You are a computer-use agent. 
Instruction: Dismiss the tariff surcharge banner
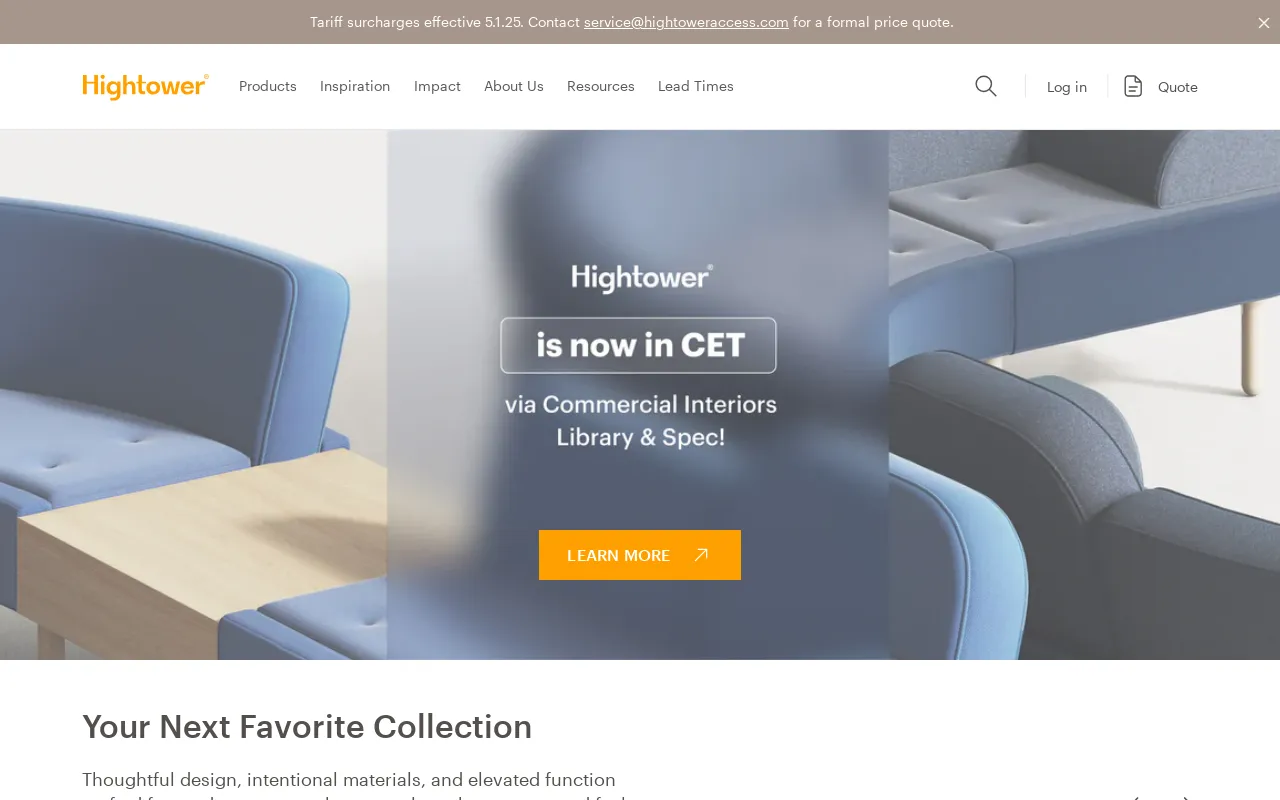point(1263,22)
